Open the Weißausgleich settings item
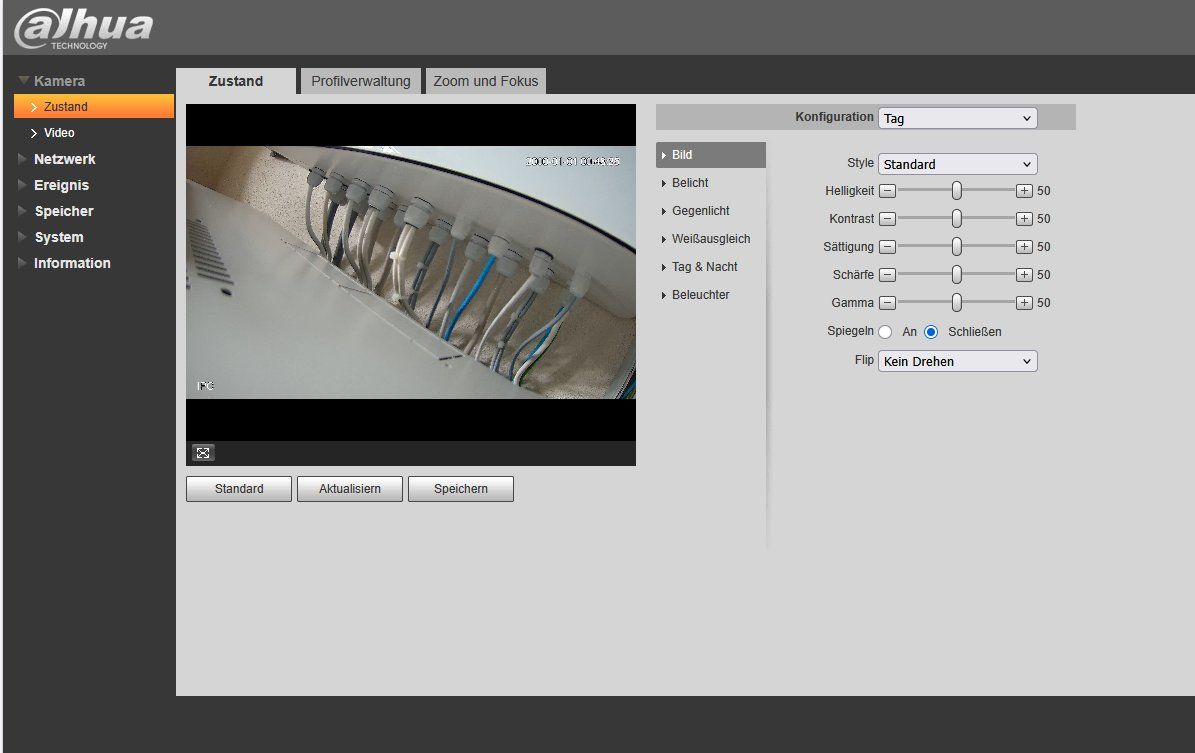This screenshot has height=753, width=1195. click(710, 239)
